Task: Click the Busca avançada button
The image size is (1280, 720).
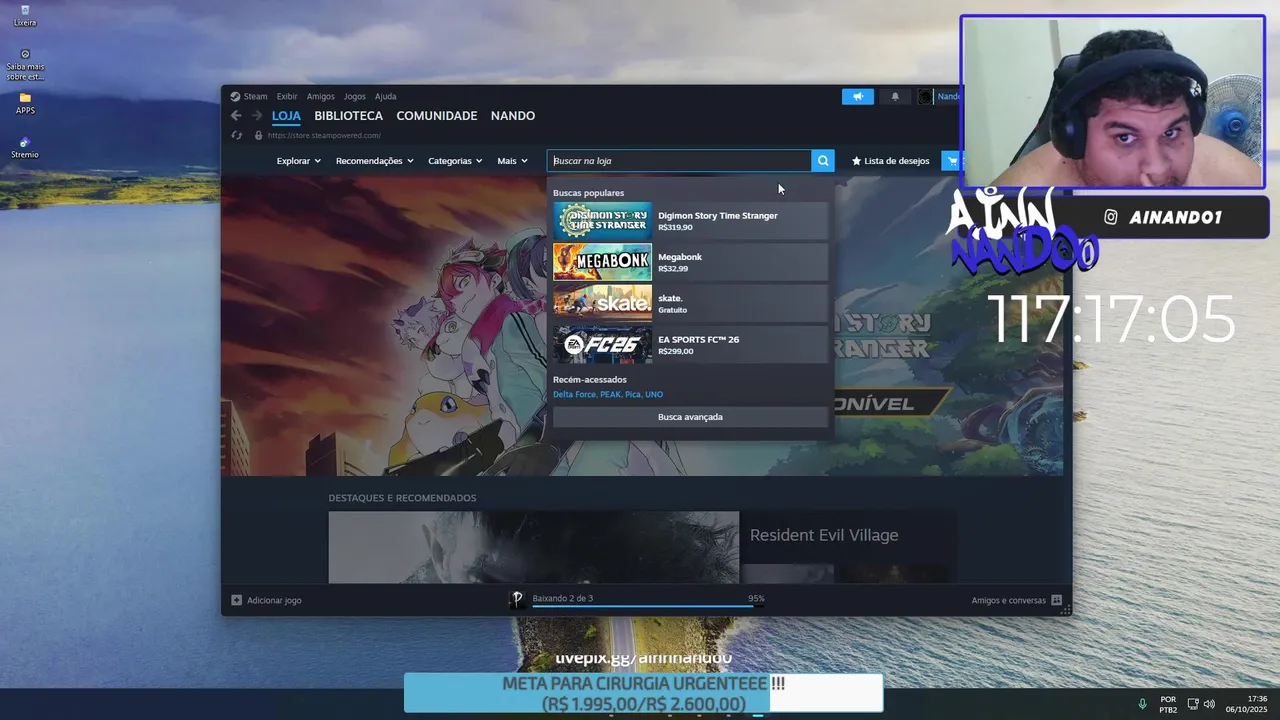Action: [690, 417]
